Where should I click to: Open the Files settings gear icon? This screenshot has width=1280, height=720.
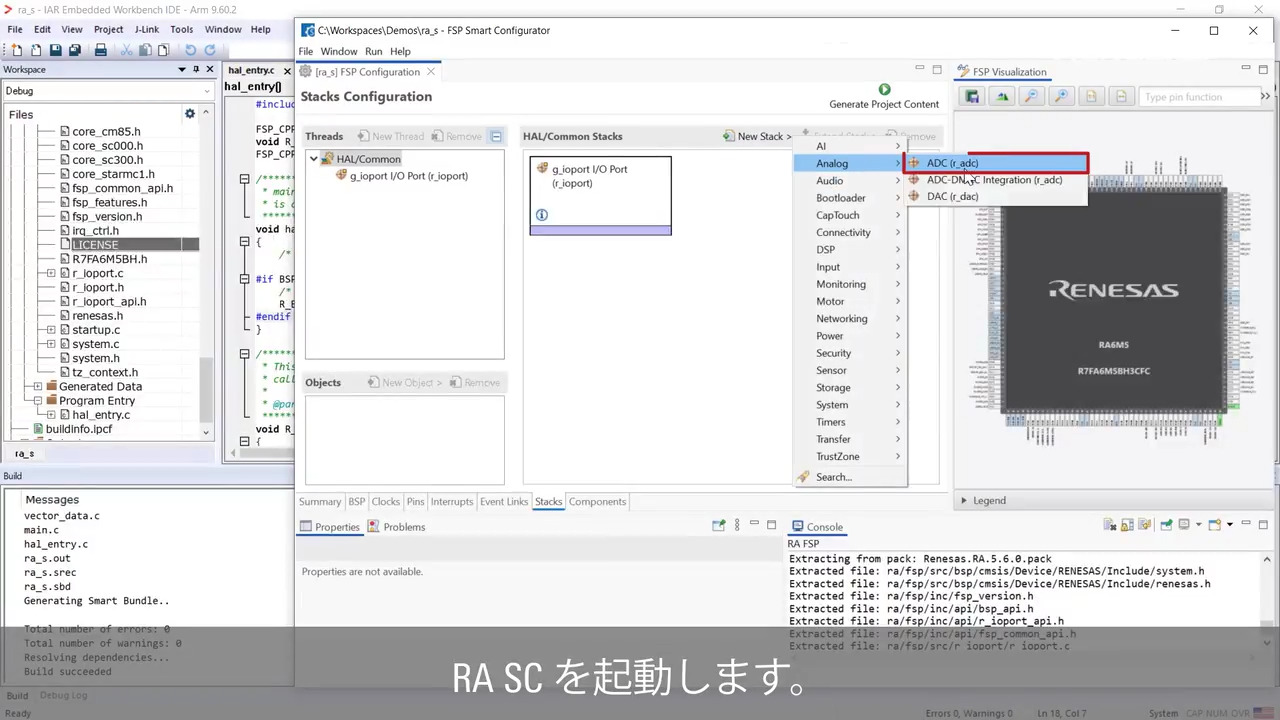pos(189,114)
